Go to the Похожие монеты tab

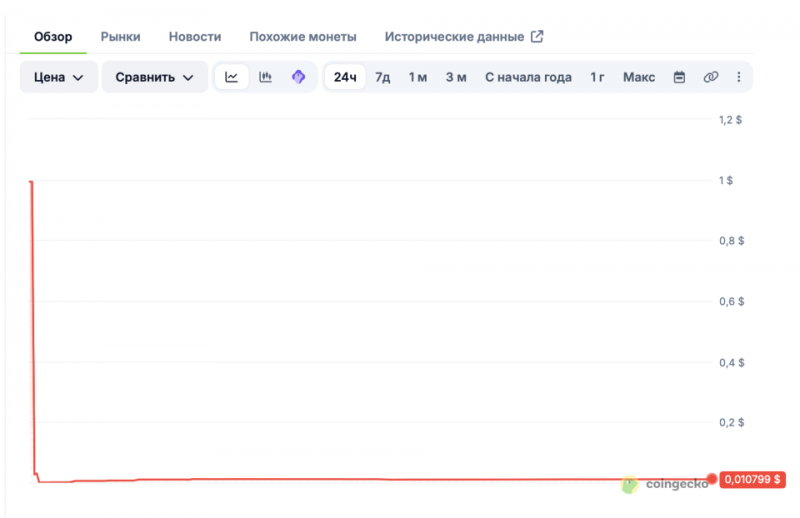pyautogui.click(x=303, y=37)
